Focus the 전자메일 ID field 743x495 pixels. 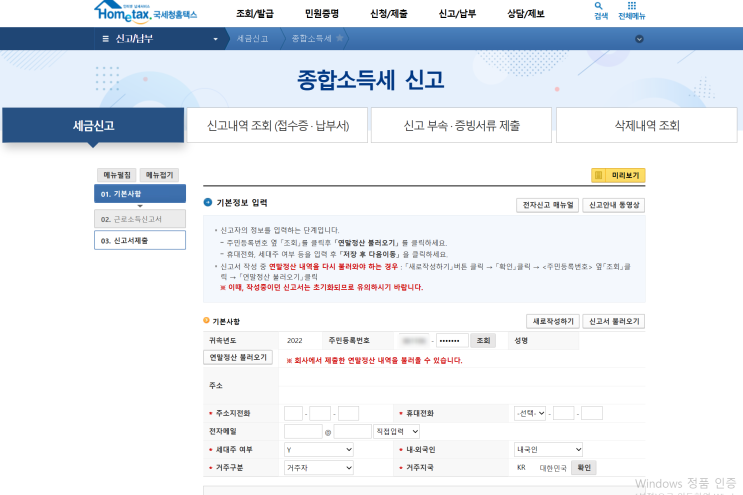click(x=303, y=432)
